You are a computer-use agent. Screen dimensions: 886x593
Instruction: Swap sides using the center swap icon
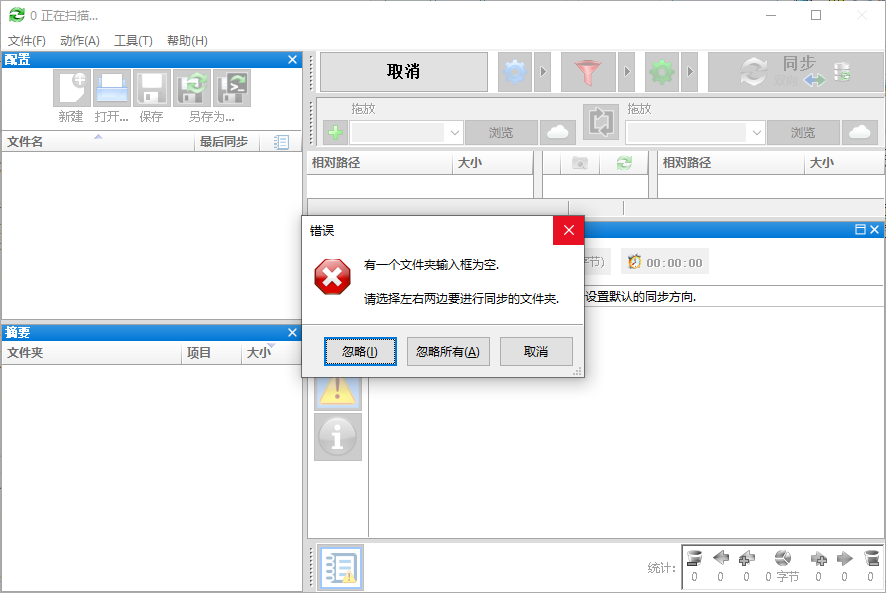pyautogui.click(x=601, y=122)
